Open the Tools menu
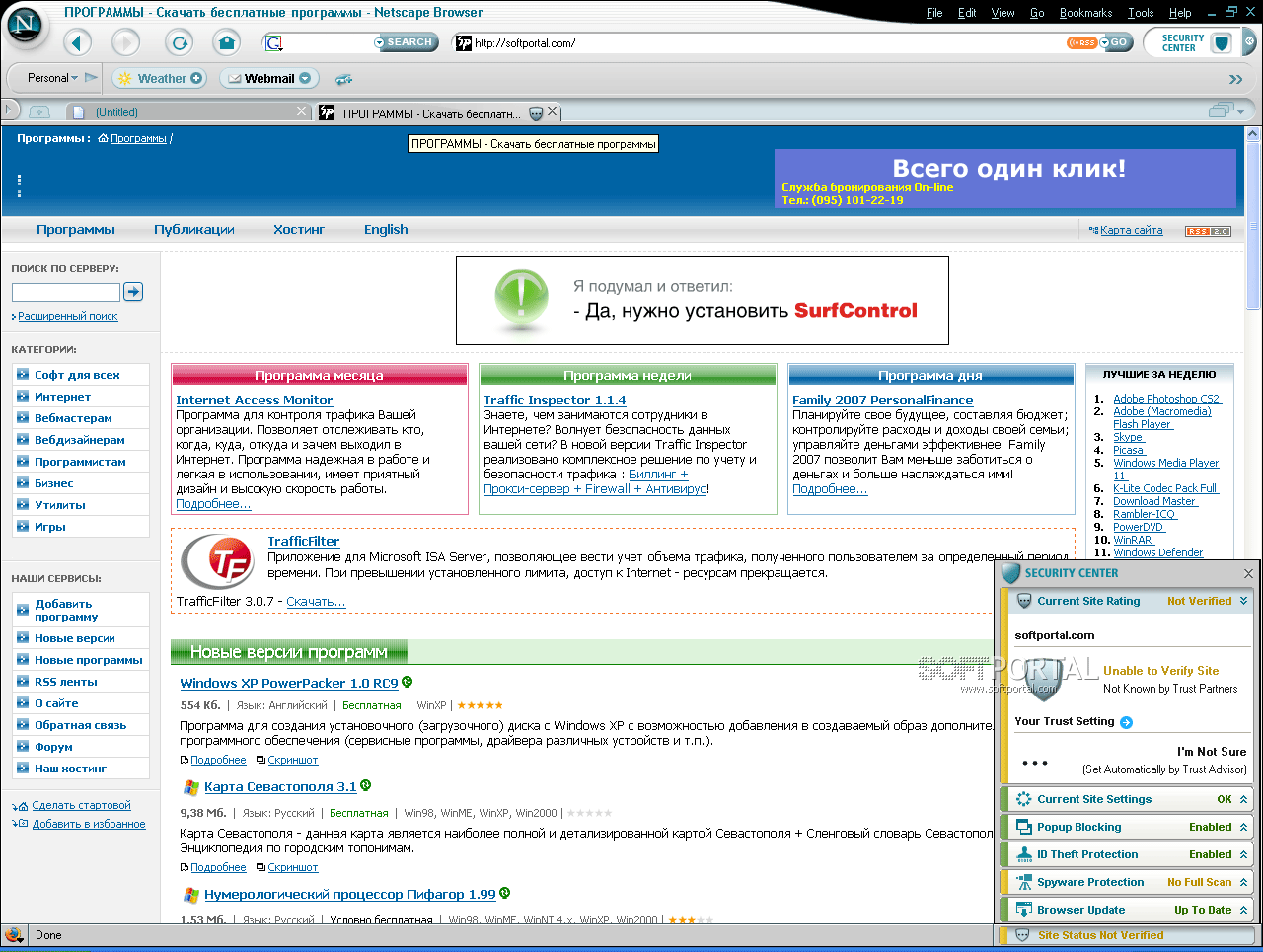1263x952 pixels. [1141, 13]
